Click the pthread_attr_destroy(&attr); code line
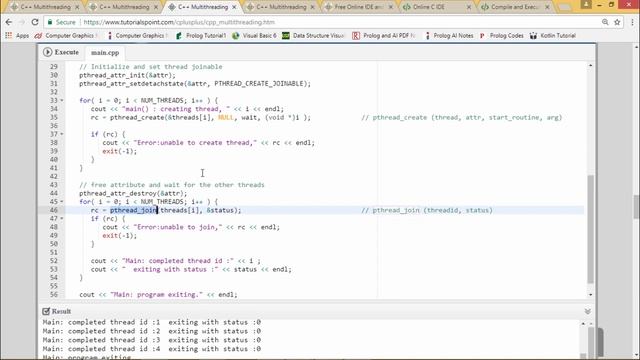The height and width of the screenshot is (360, 640). (x=133, y=193)
